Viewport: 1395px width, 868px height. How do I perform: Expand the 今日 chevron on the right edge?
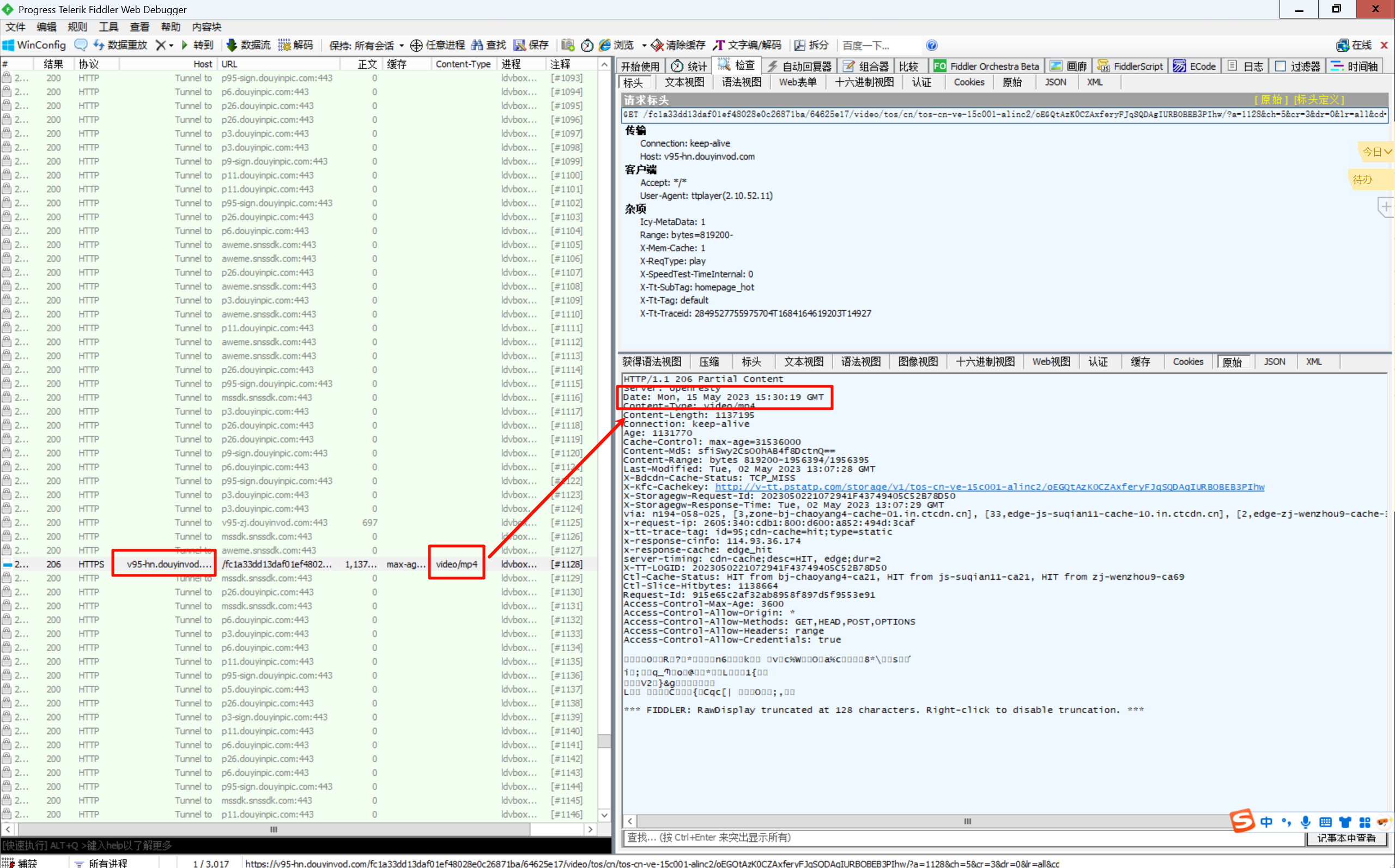pos(1387,151)
